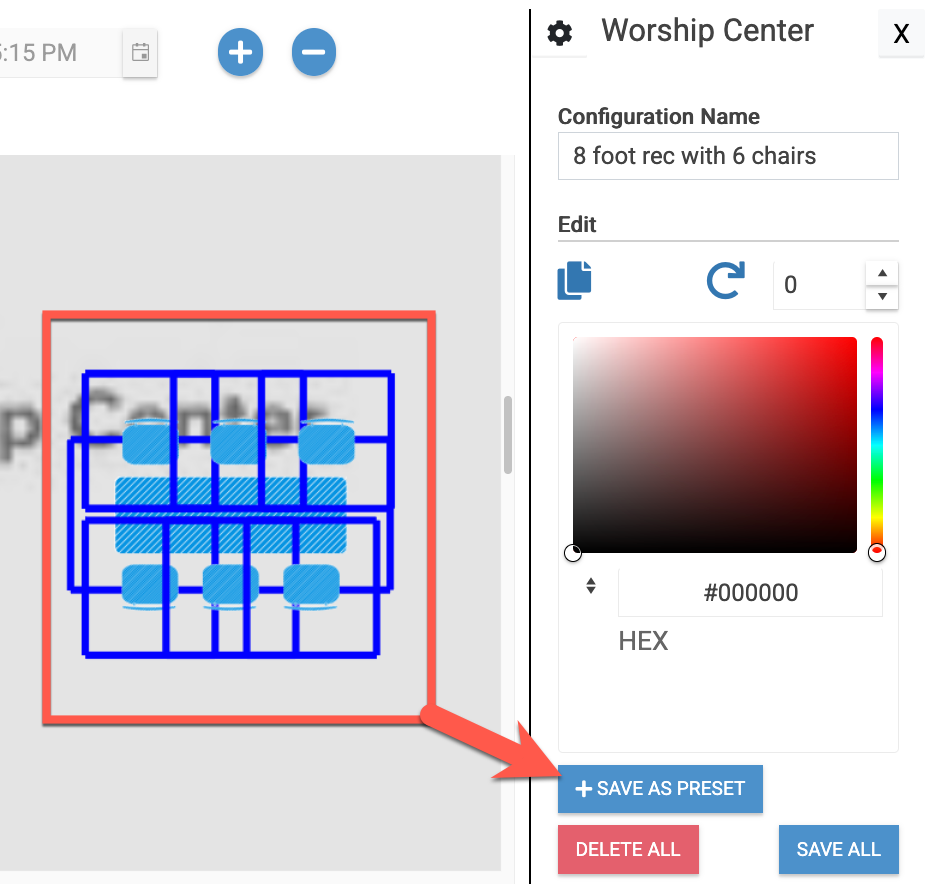Click the rainbow hue slider bar
The height and width of the screenshot is (884, 925).
[x=877, y=445]
